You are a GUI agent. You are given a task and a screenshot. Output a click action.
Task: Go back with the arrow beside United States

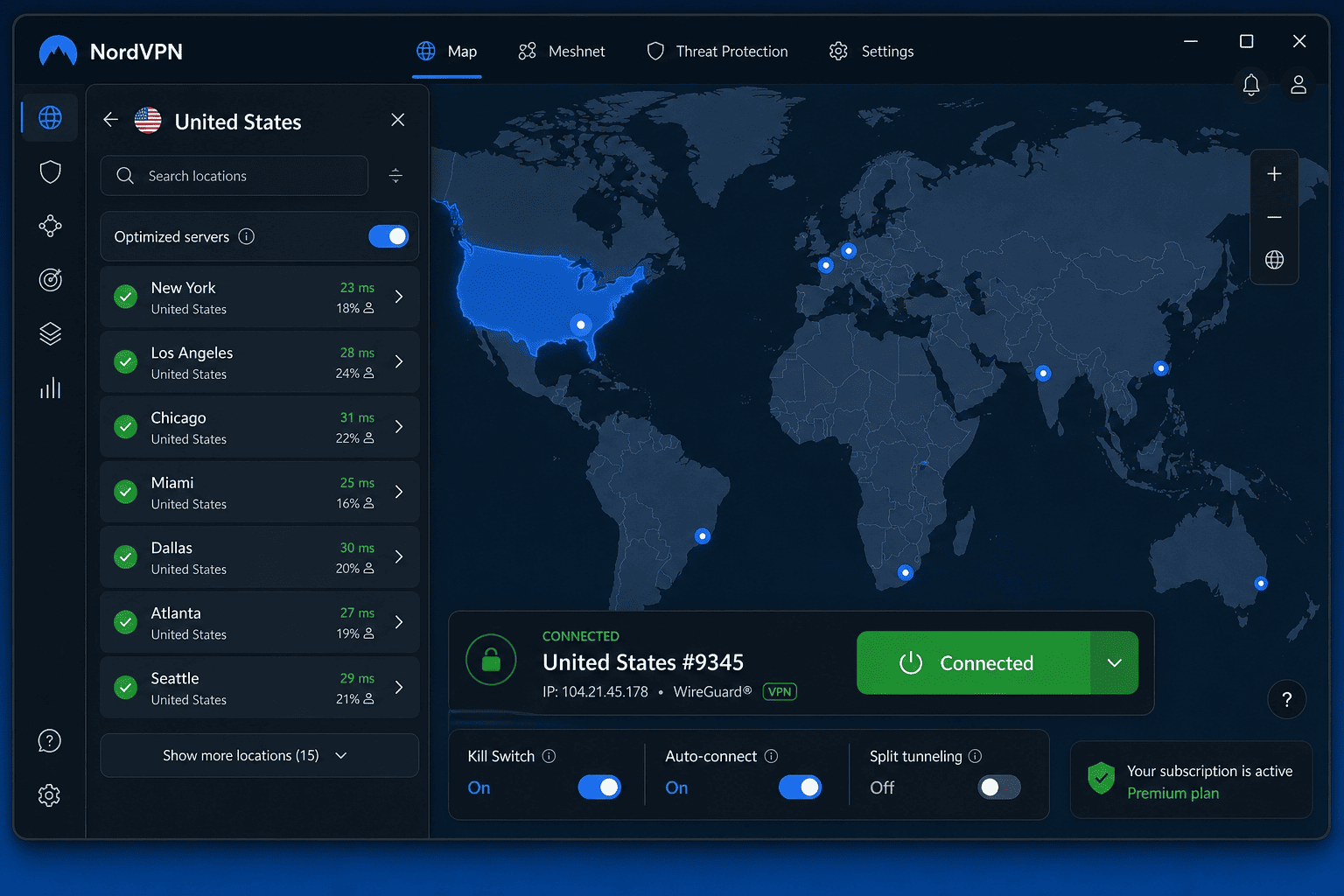[x=111, y=120]
